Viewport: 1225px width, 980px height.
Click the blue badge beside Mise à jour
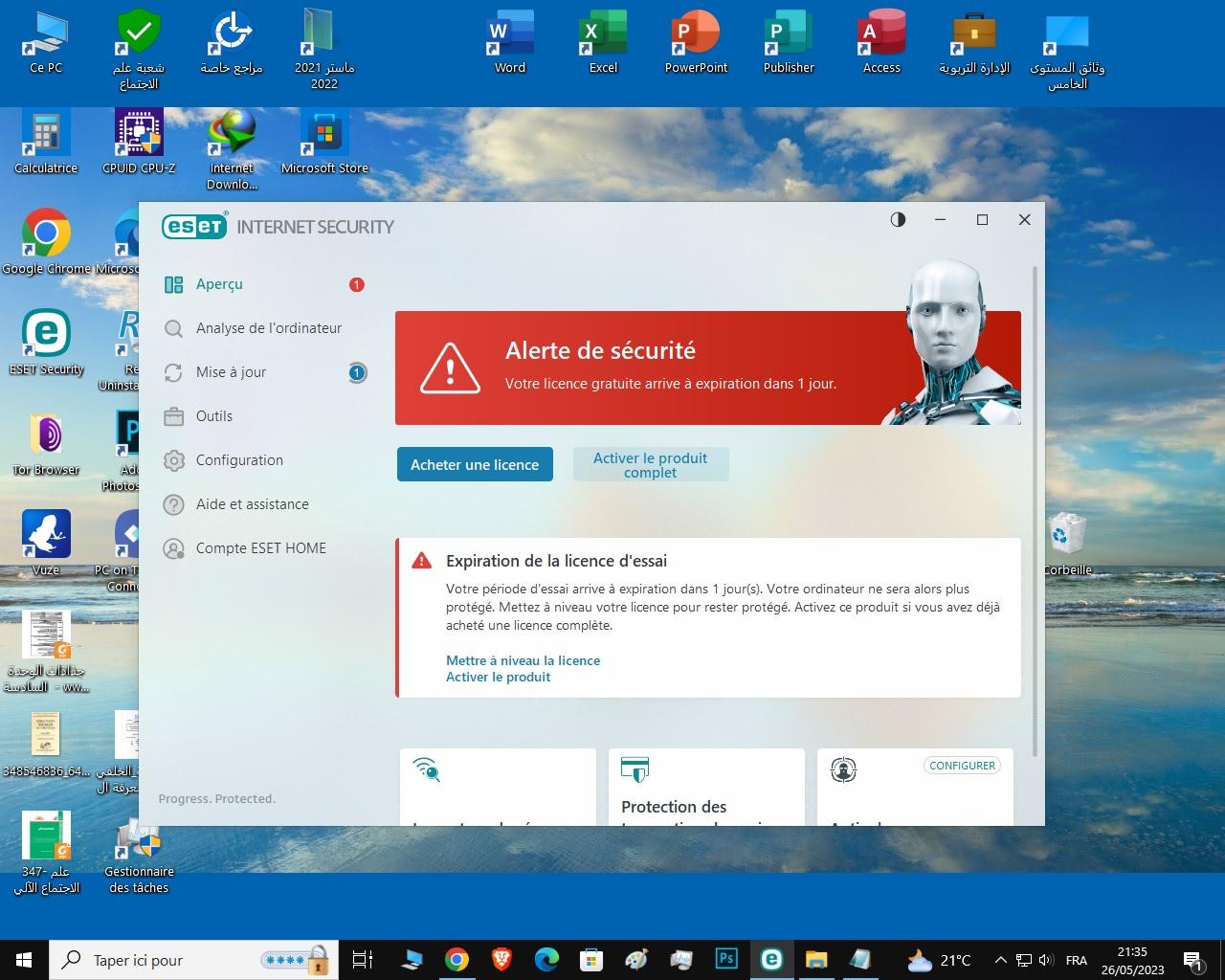coord(357,372)
